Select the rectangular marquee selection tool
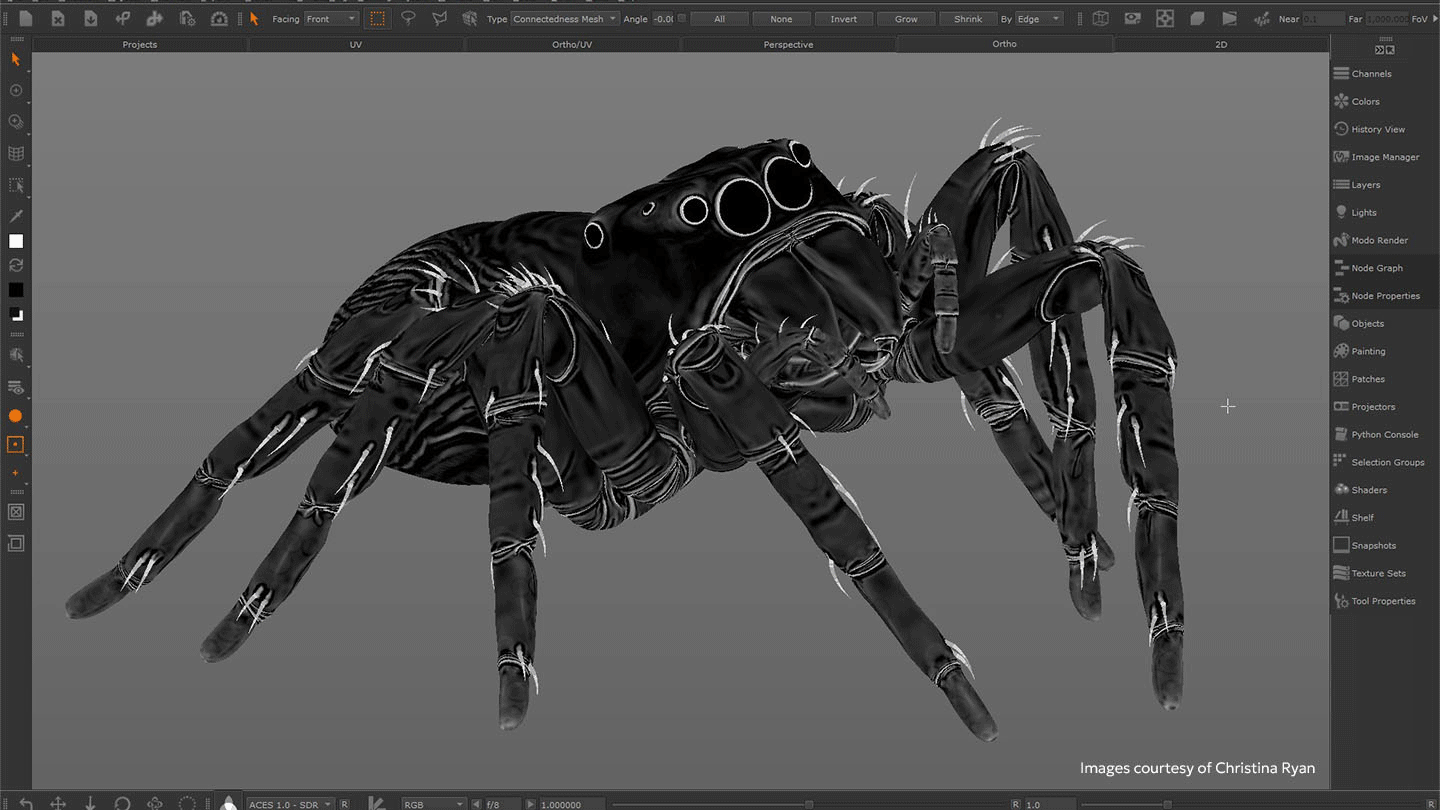1440x810 pixels. 377,18
